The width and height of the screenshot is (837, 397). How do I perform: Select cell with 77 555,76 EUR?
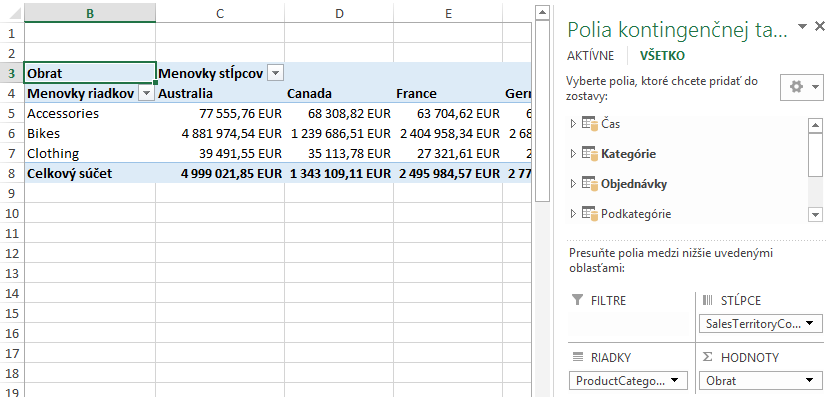[x=220, y=113]
